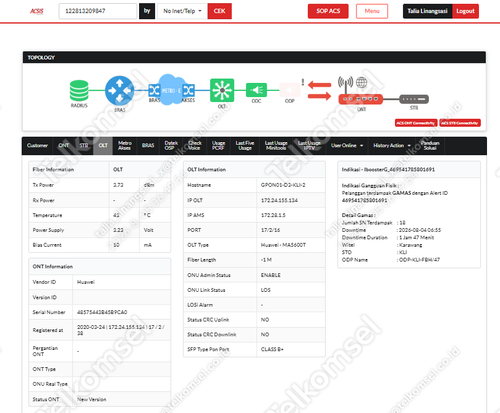Screen dimensions: 500x413
Task: Select the blue BRAS router icon
Action: [x=119, y=90]
